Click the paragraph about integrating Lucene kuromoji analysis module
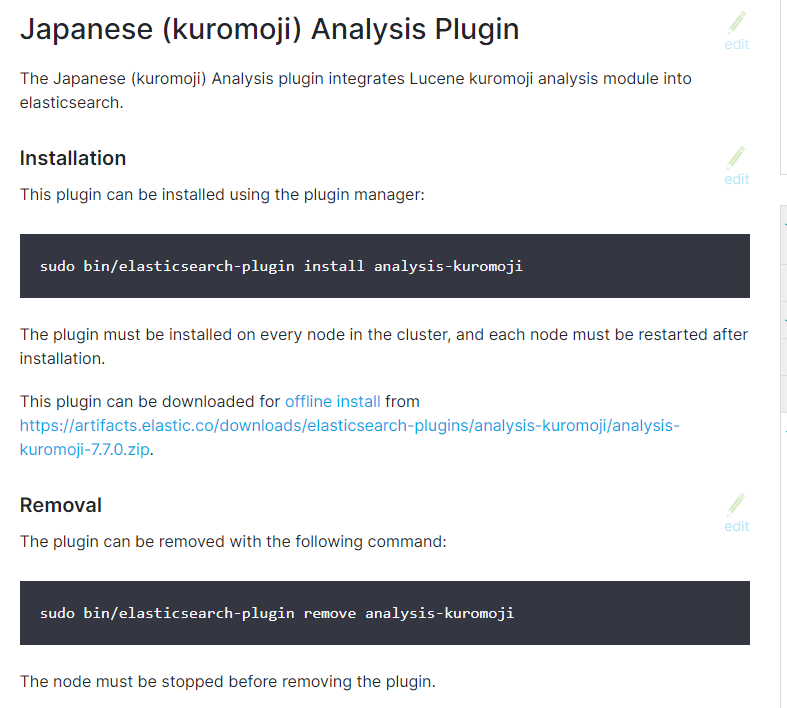Viewport: 787px width, 708px height. point(356,90)
